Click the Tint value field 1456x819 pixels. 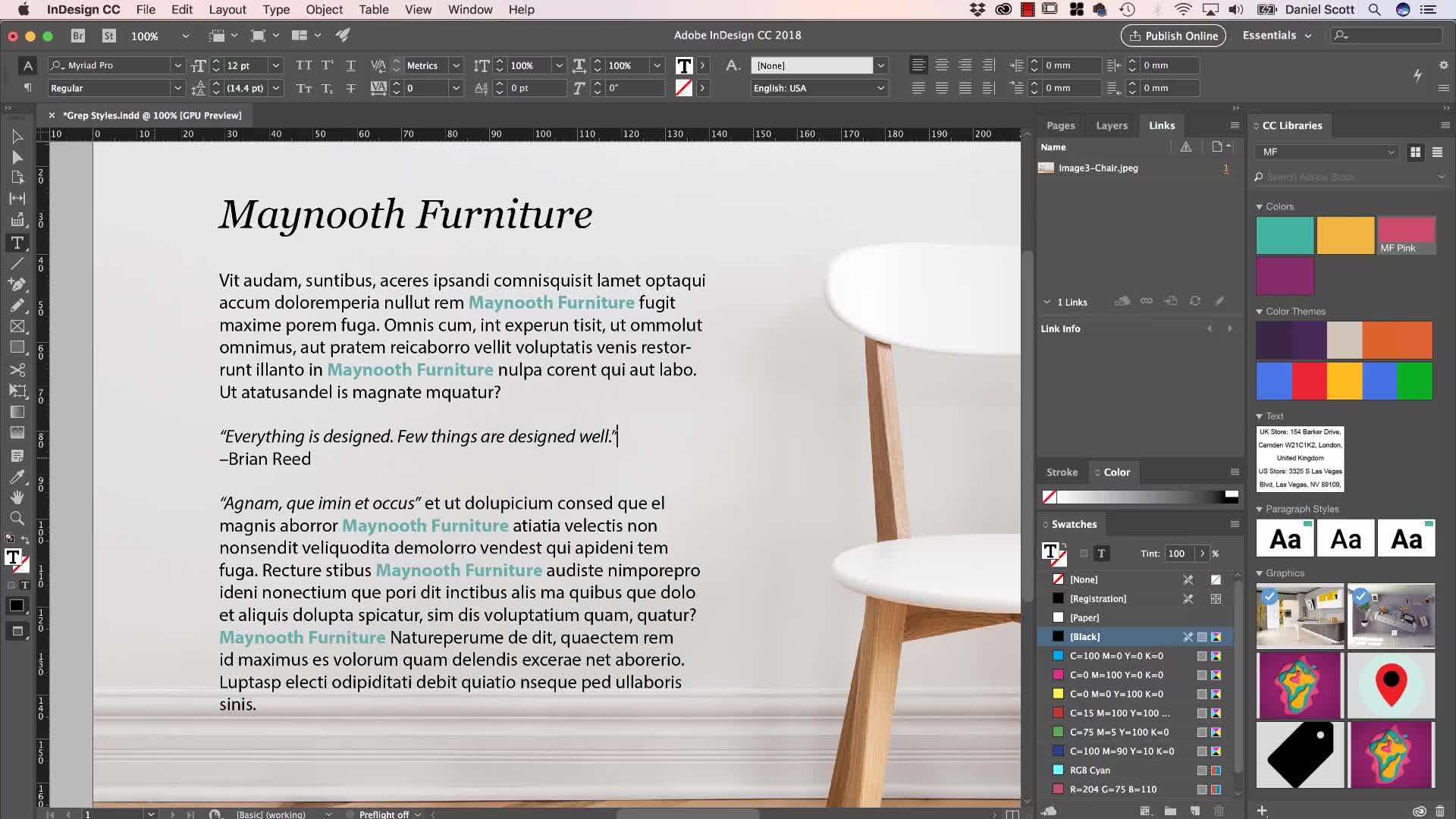point(1178,554)
